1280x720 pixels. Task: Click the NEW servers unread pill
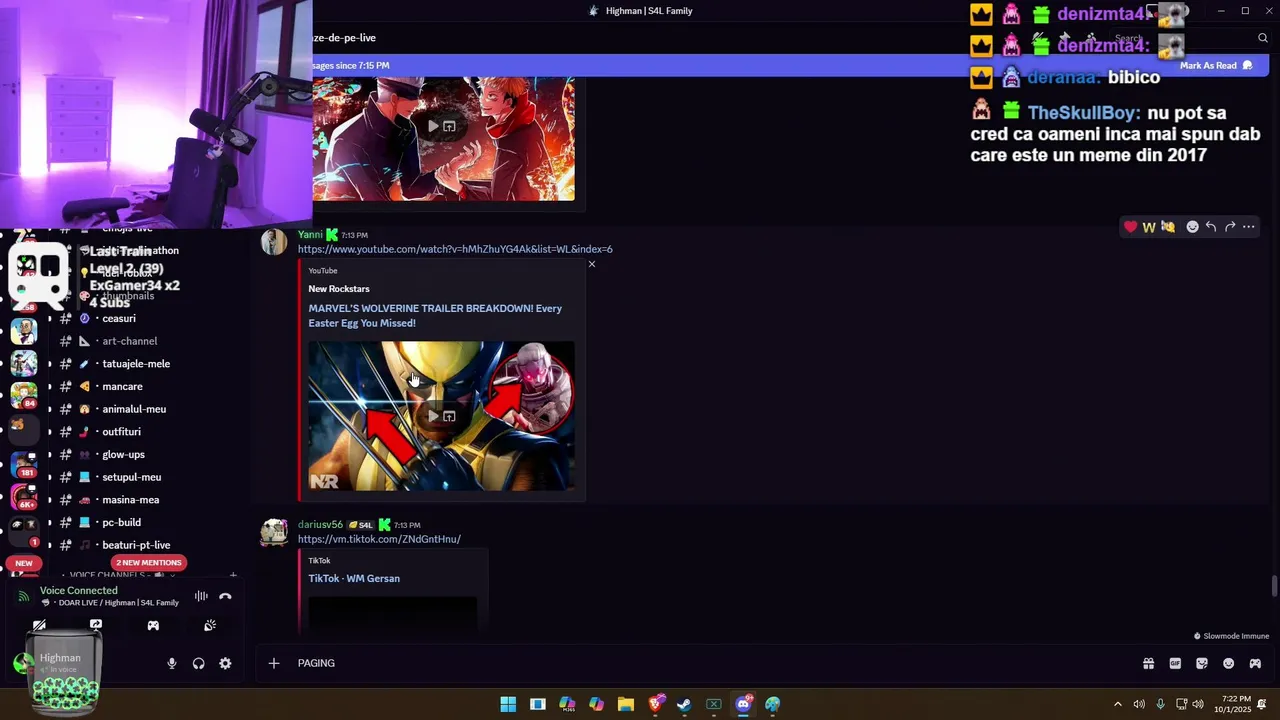tap(24, 563)
